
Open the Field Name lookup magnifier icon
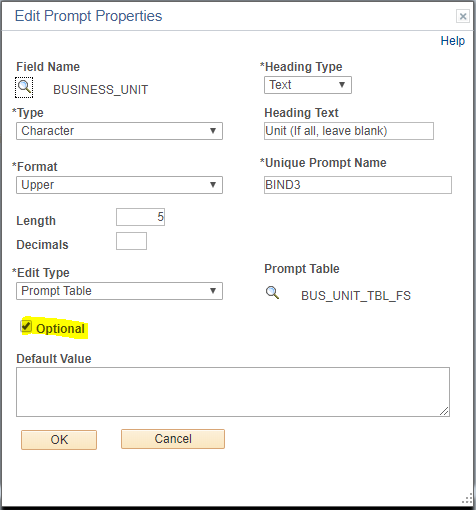pyautogui.click(x=24, y=87)
